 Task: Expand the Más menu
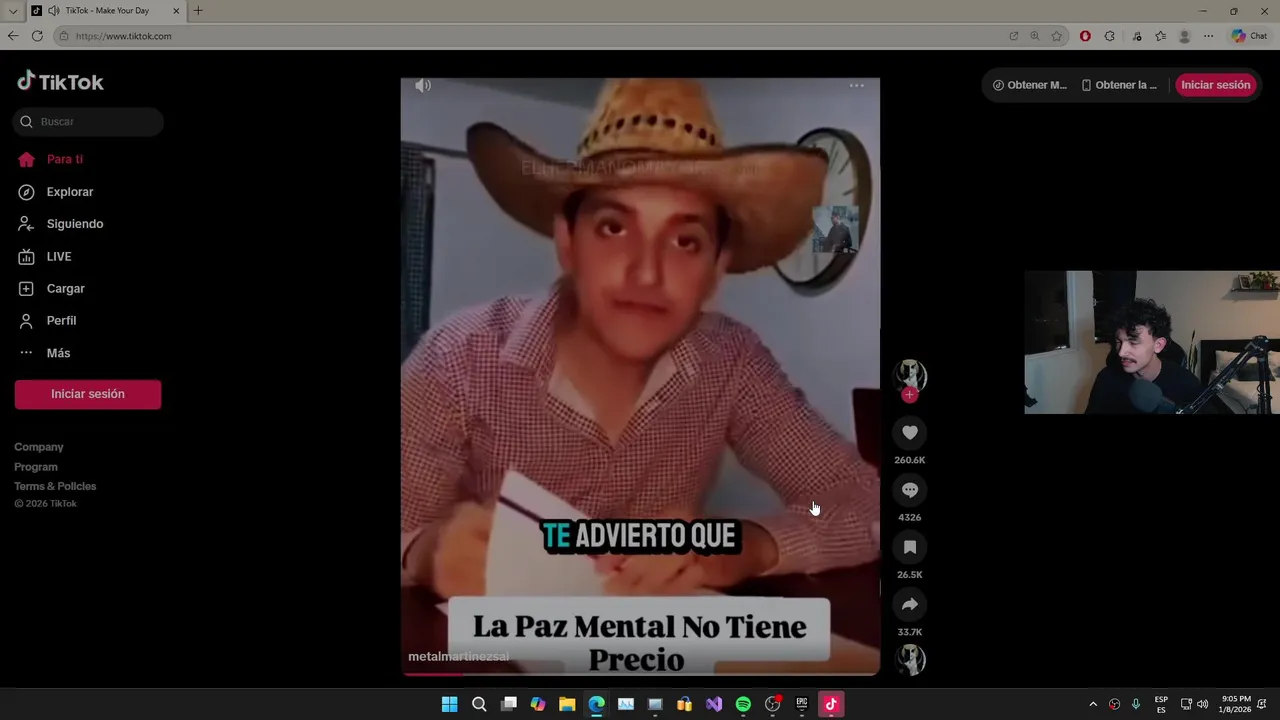coord(45,353)
